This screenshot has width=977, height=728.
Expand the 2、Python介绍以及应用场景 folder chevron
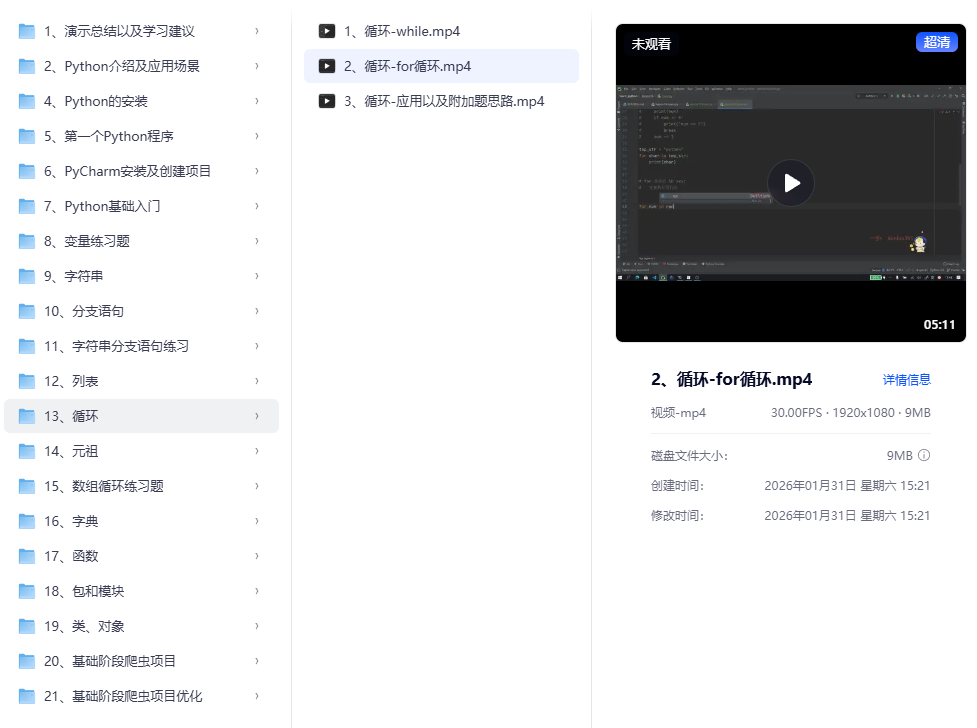coord(258,66)
